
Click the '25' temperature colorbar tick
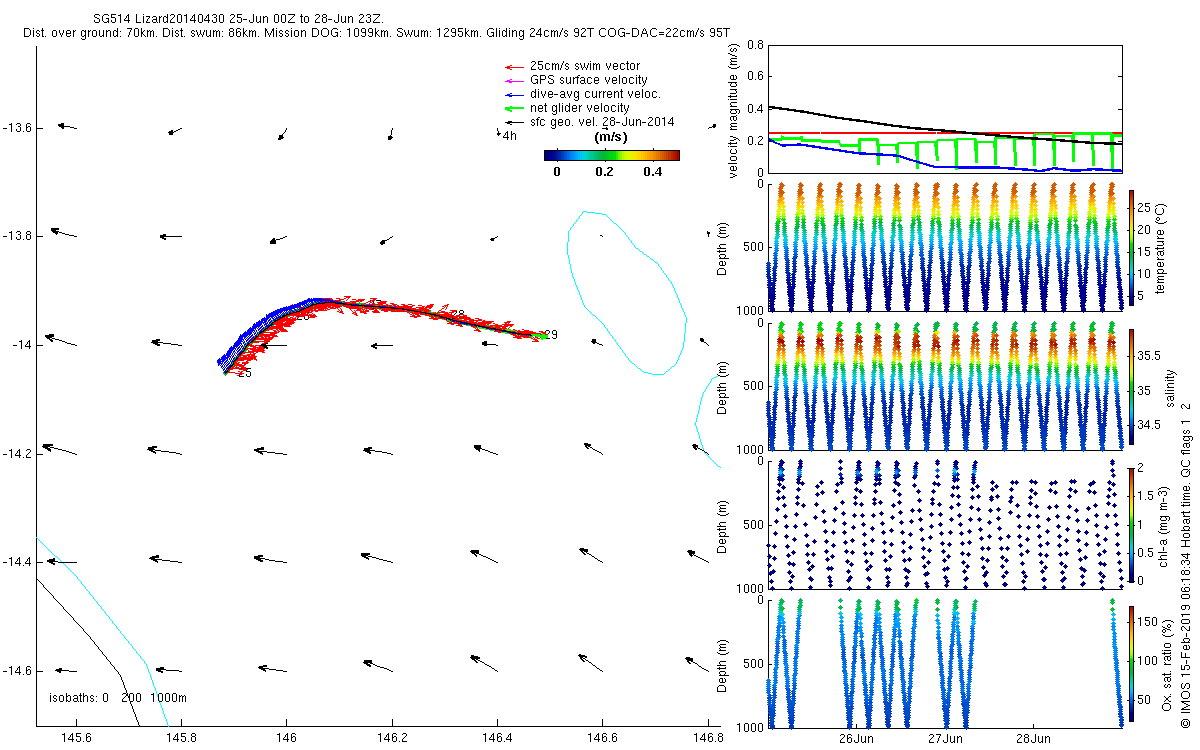click(1145, 209)
